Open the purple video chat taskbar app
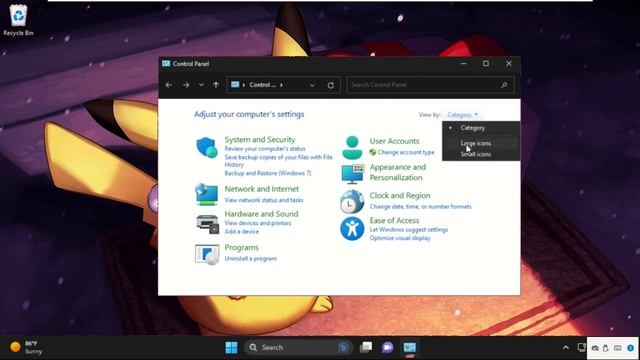The width and height of the screenshot is (640, 360). pos(388,347)
